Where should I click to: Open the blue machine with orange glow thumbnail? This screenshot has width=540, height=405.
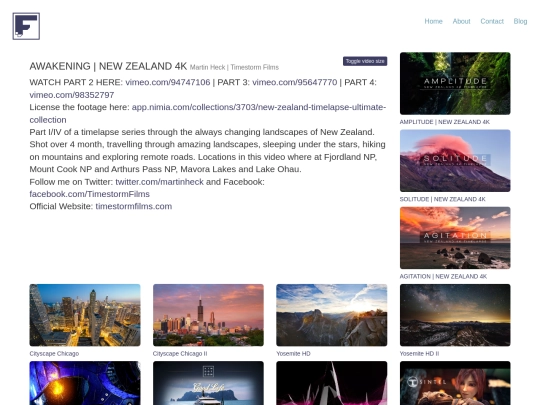tap(85, 383)
